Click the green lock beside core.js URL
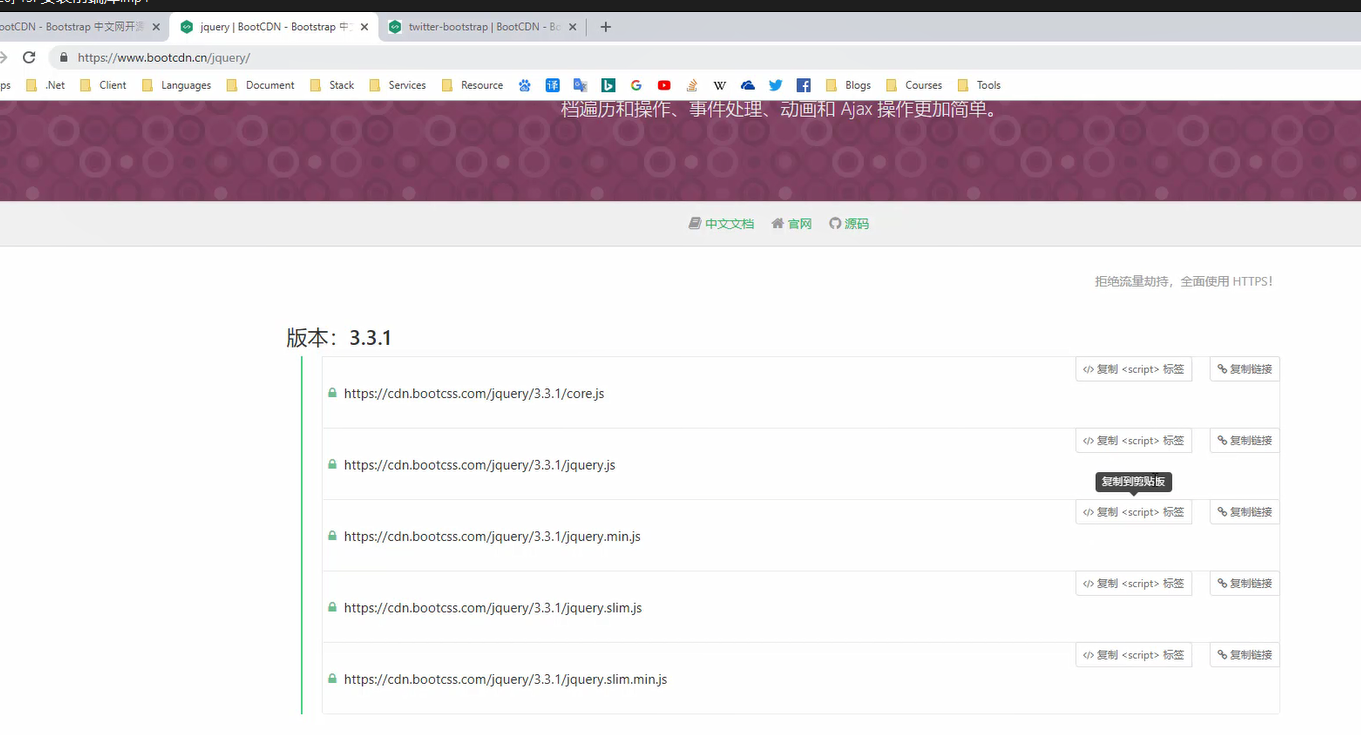 332,393
